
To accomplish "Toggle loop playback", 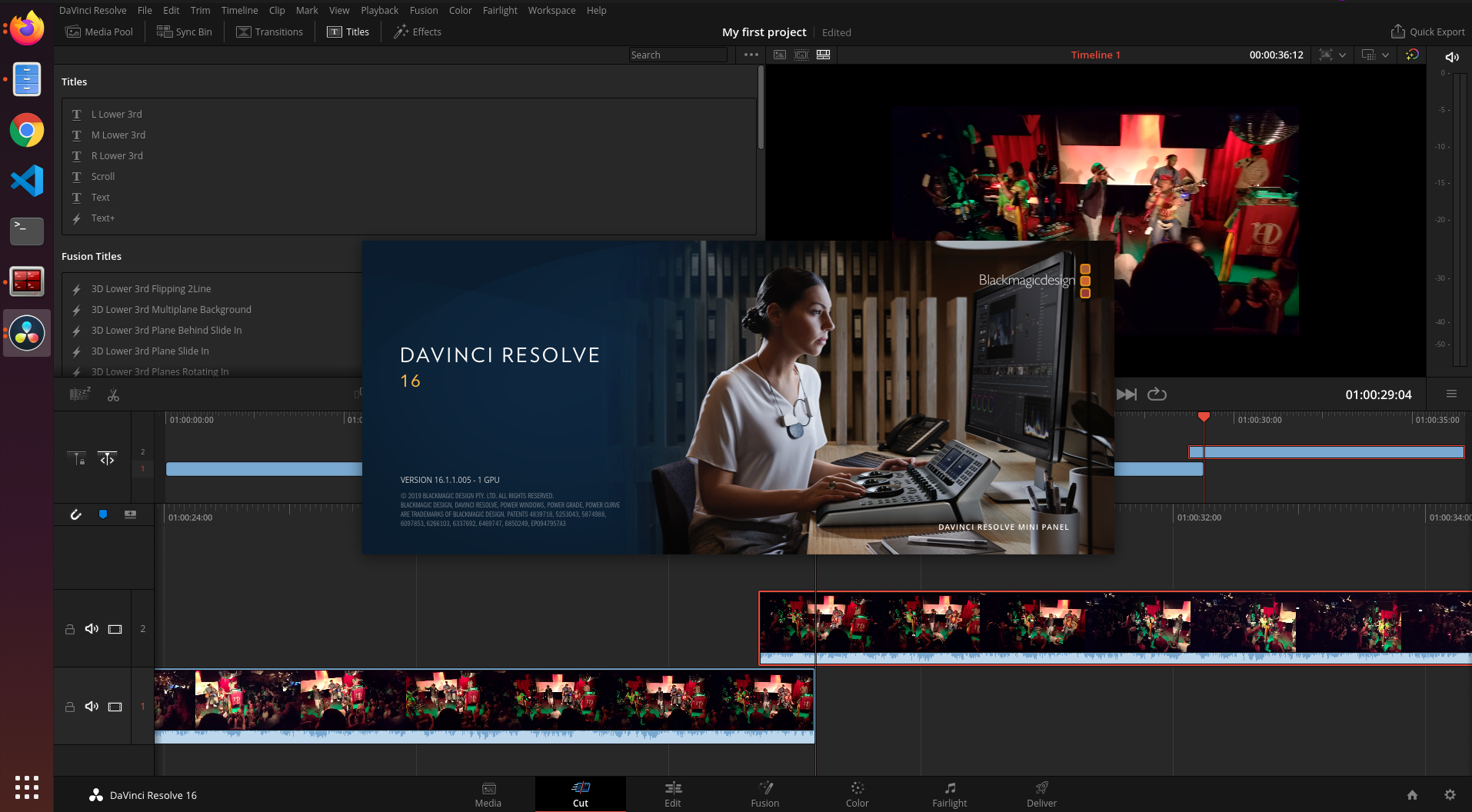I will coord(1157,394).
